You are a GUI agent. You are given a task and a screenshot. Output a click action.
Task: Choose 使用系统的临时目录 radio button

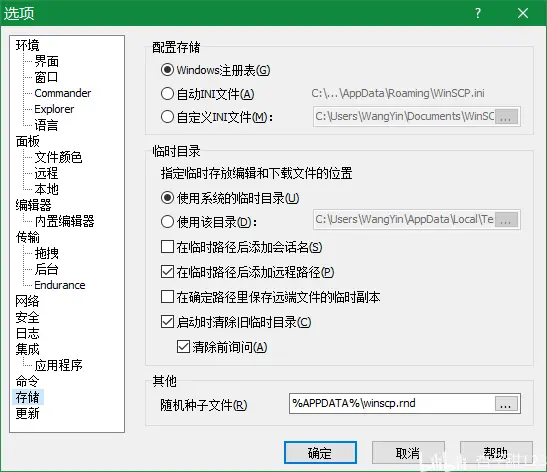[230, 198]
